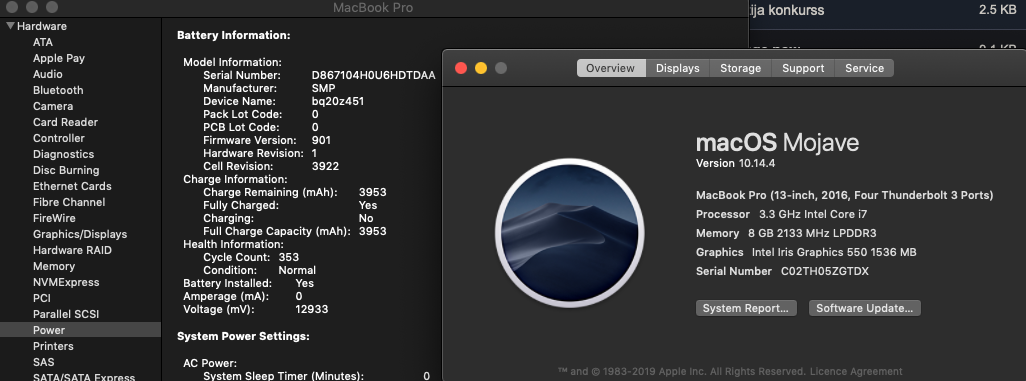This screenshot has height=381, width=1026.
Task: Switch to the Support tab
Action: (x=804, y=68)
